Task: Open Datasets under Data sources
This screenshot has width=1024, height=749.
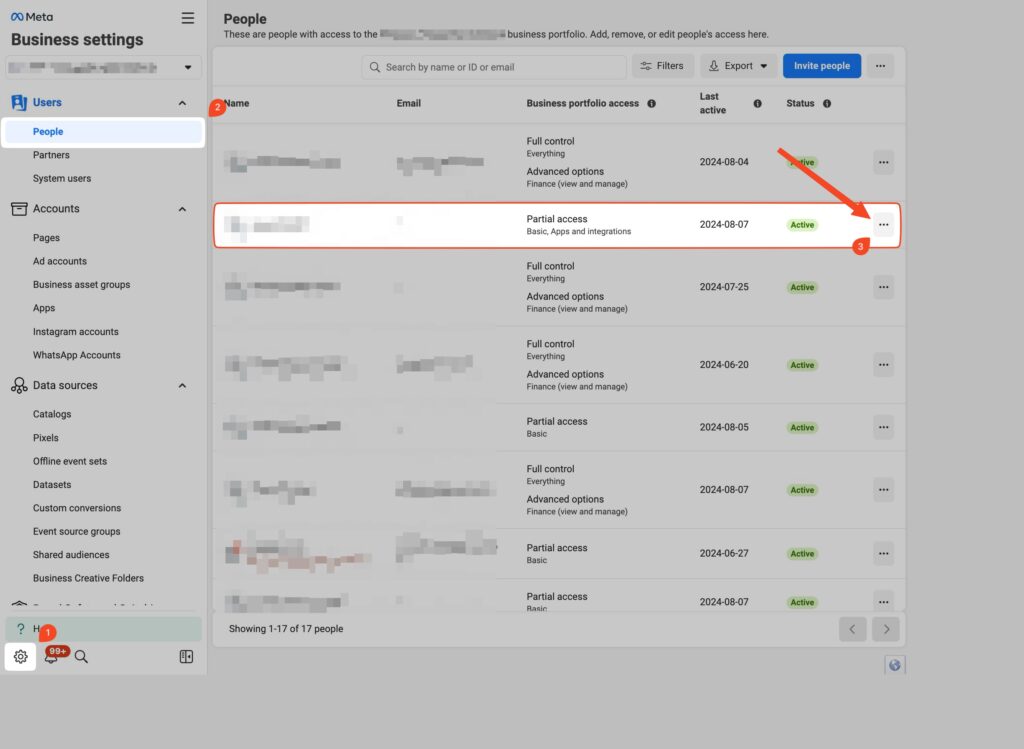Action: [52, 485]
